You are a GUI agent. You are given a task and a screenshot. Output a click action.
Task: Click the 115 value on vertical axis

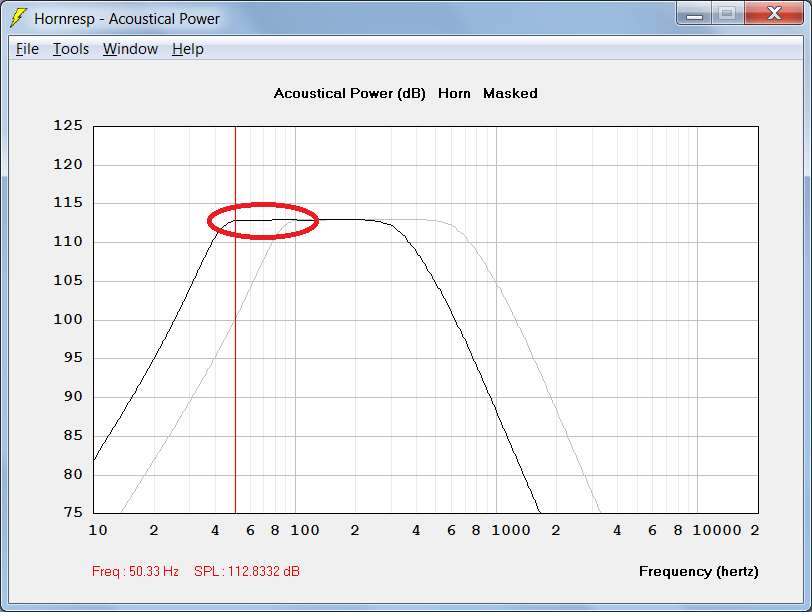coord(68,203)
